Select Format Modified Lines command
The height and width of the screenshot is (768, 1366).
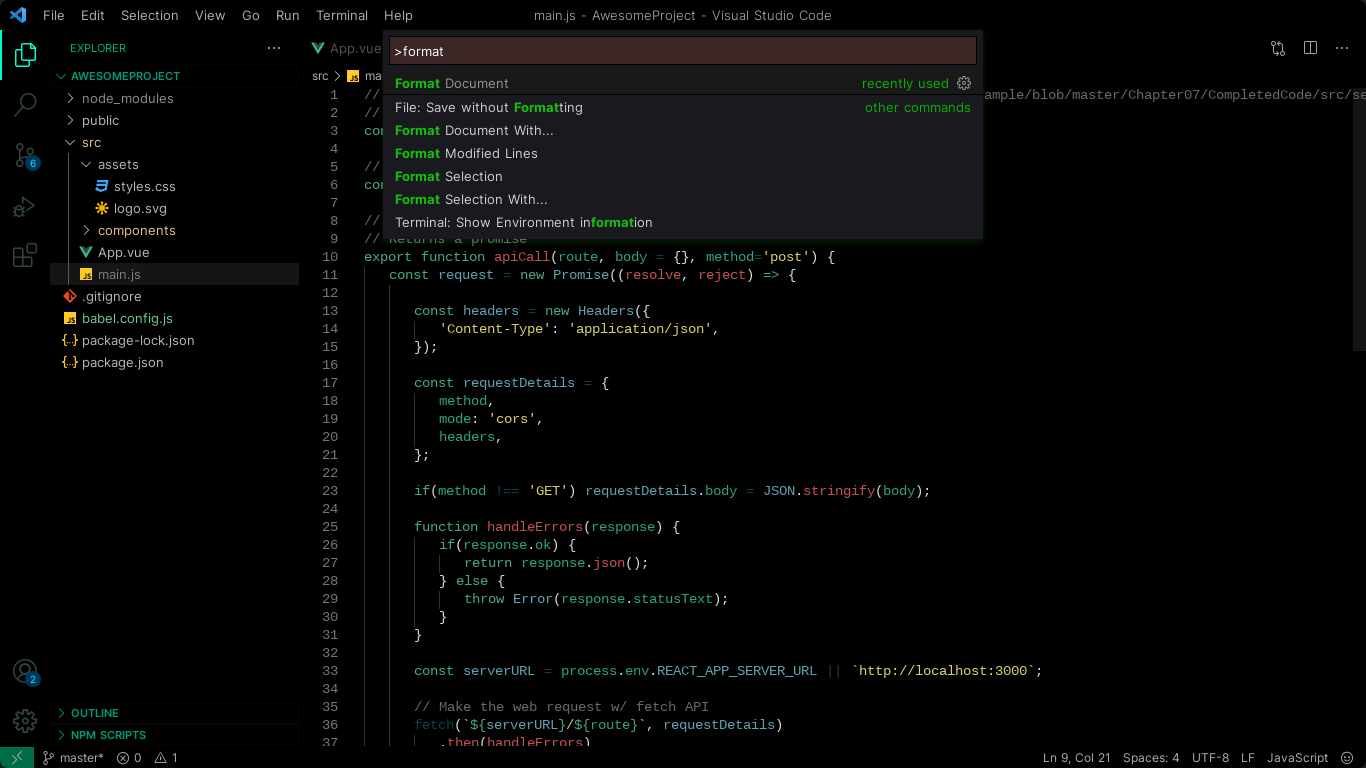683,153
